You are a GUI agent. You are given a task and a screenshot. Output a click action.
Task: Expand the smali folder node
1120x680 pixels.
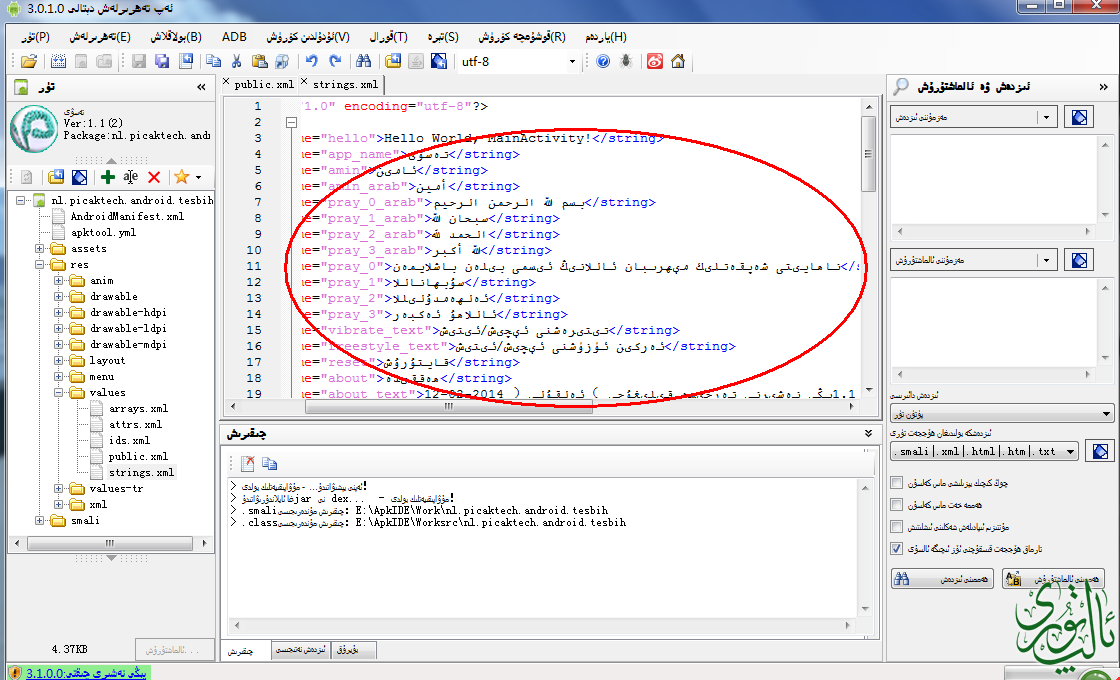tap(39, 521)
